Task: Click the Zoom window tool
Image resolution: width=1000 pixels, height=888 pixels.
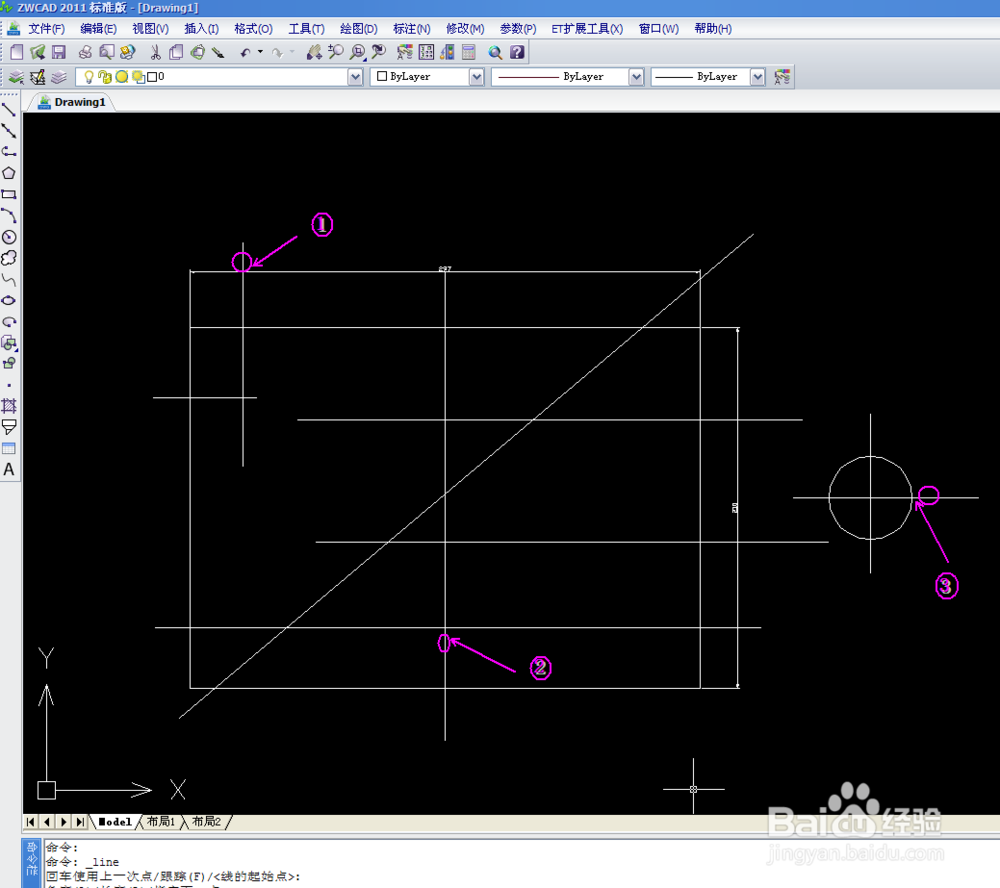Action: [x=358, y=52]
